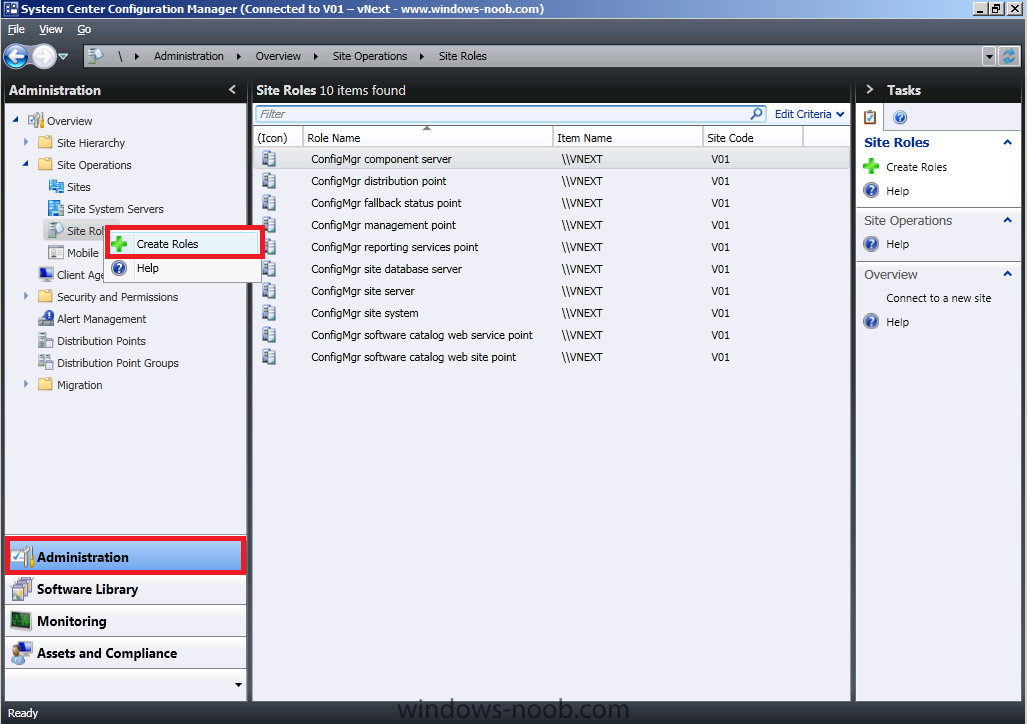This screenshot has width=1027, height=724.
Task: Click the breadcrumb root node icon
Action: click(x=96, y=56)
